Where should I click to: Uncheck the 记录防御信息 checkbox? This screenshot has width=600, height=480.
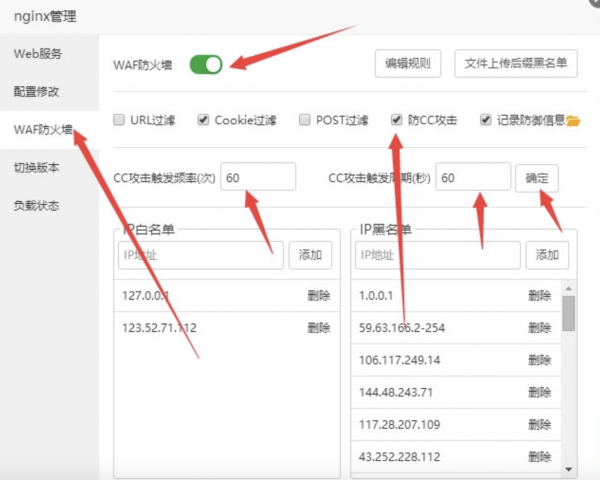(486, 120)
